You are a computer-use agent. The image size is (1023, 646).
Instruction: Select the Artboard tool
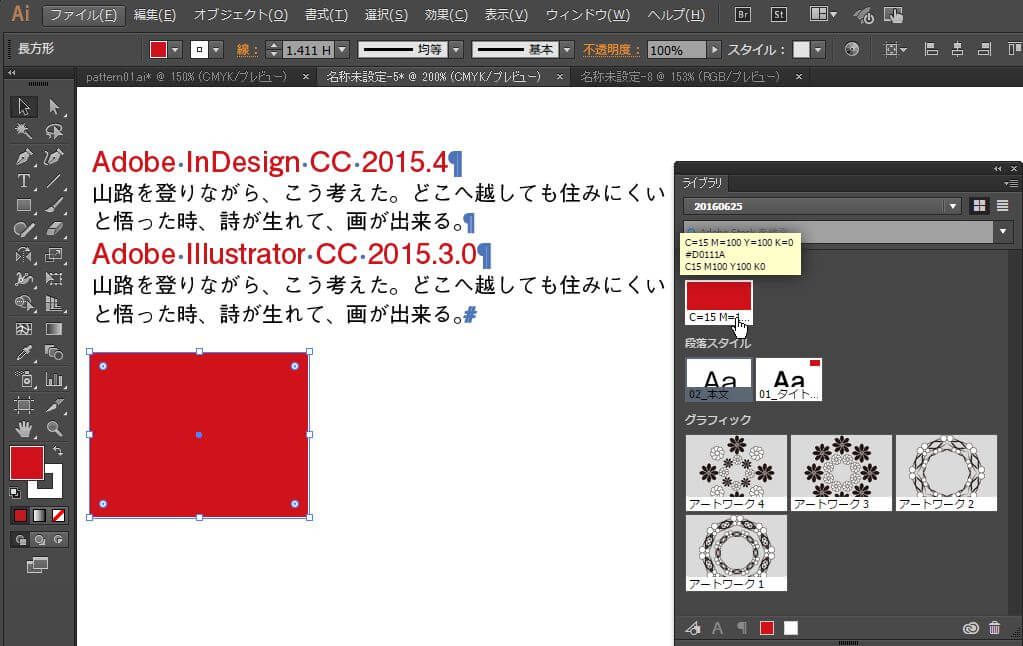pyautogui.click(x=23, y=405)
